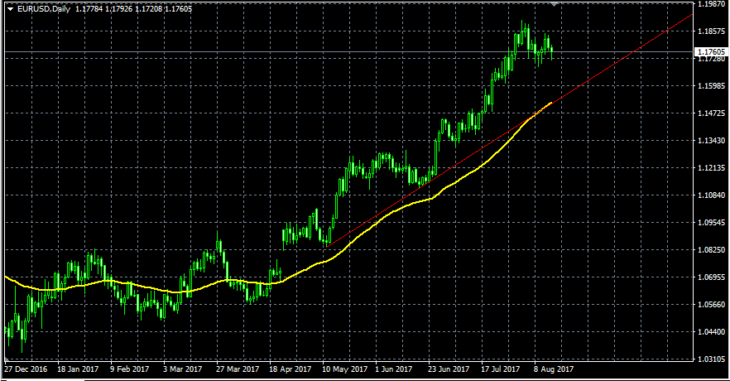Click the chart shift triangle marker at top
The image size is (730, 381).
(554, 4)
